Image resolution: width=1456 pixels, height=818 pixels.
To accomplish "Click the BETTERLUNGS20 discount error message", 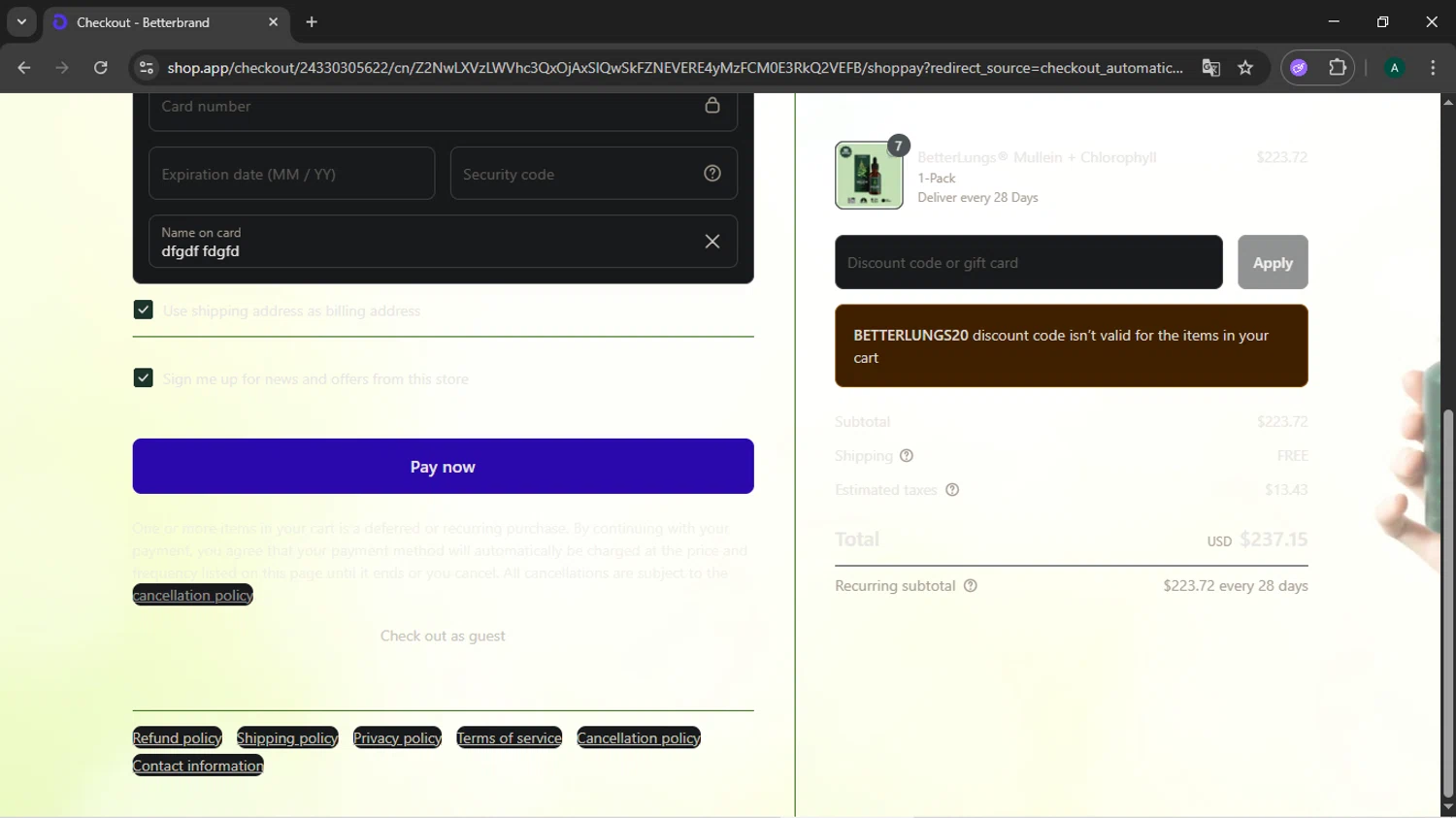I will 1072,346.
